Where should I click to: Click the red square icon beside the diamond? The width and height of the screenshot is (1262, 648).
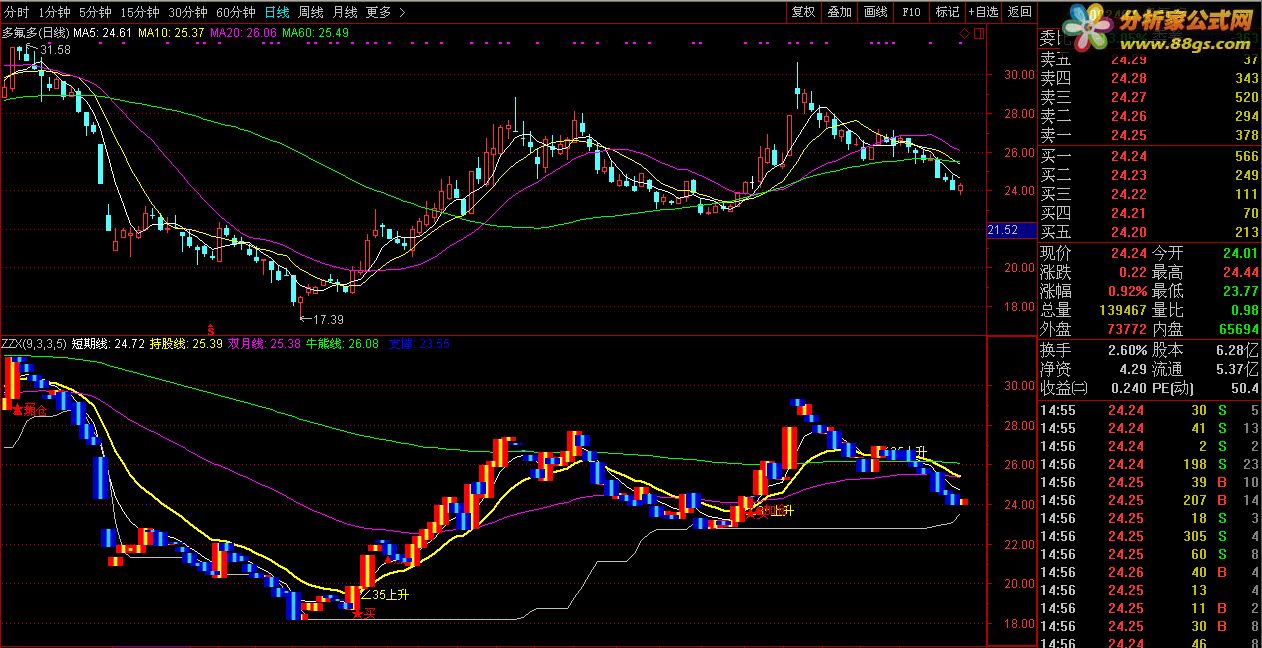[x=979, y=33]
